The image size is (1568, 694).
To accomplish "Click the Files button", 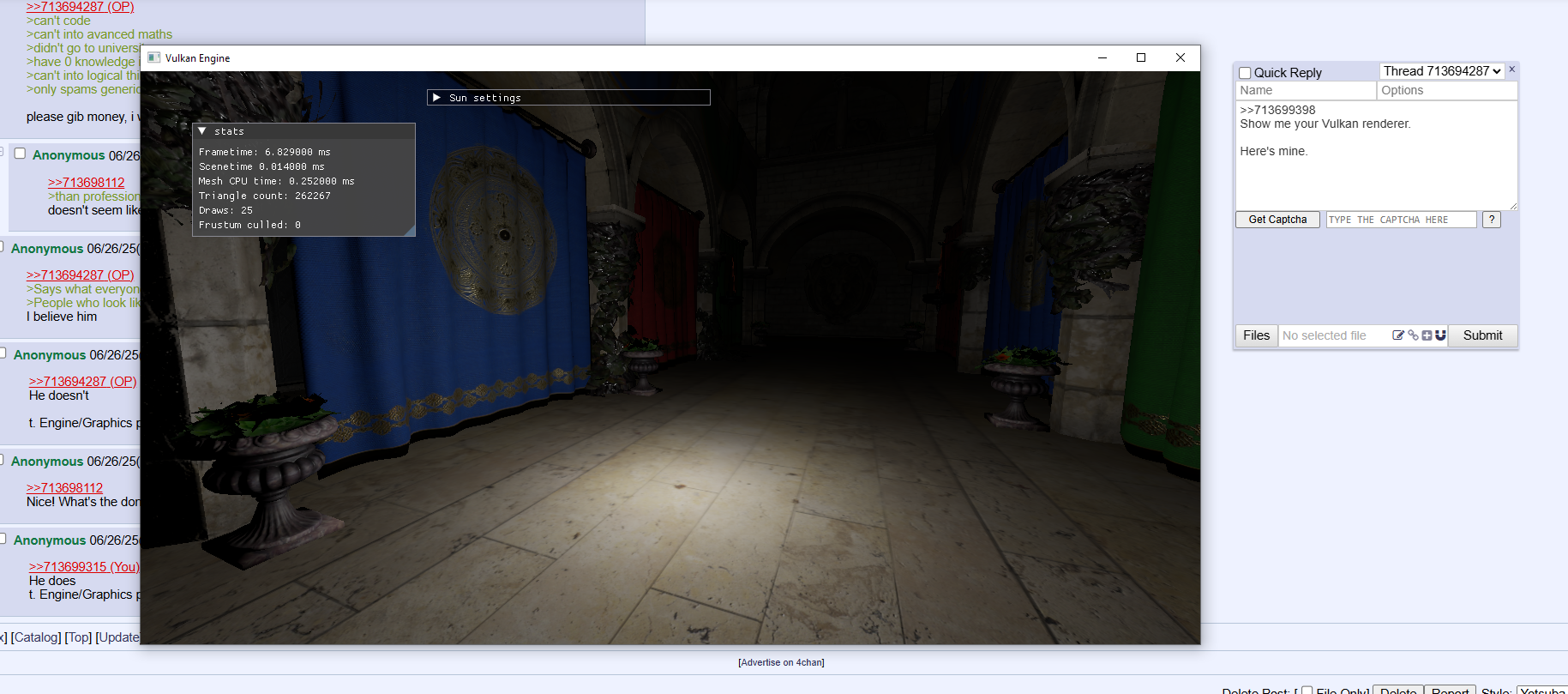I will tap(1256, 335).
